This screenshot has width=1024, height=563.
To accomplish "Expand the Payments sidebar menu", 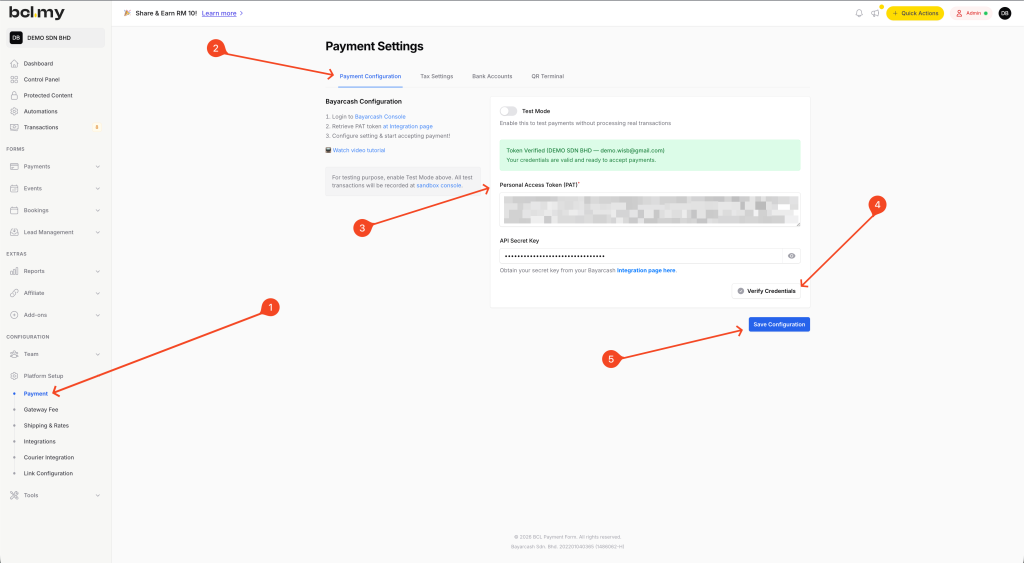I will 55,166.
